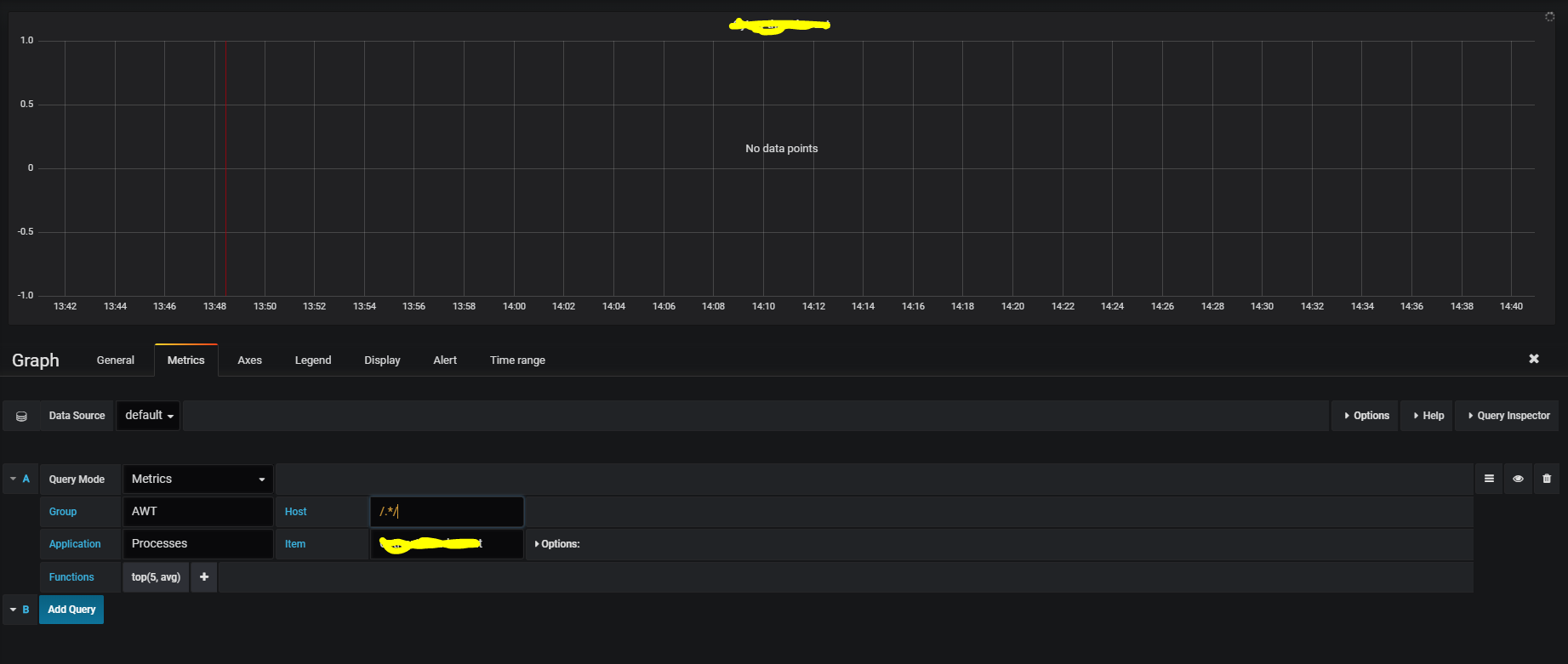Switch to the Axes tab
The image size is (1568, 664).
249,360
